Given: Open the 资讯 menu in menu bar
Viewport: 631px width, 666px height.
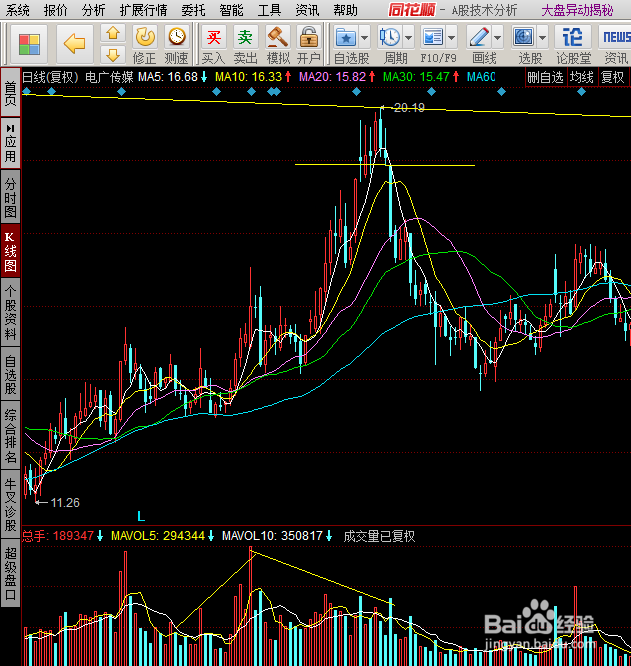Looking at the screenshot, I should tap(307, 10).
